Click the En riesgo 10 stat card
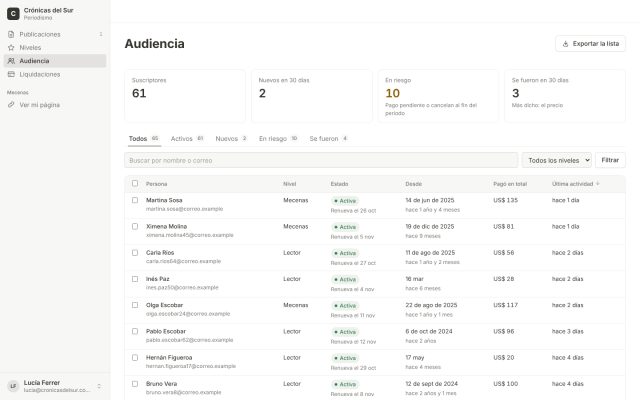Viewport: 640px width, 400px height. (438, 96)
